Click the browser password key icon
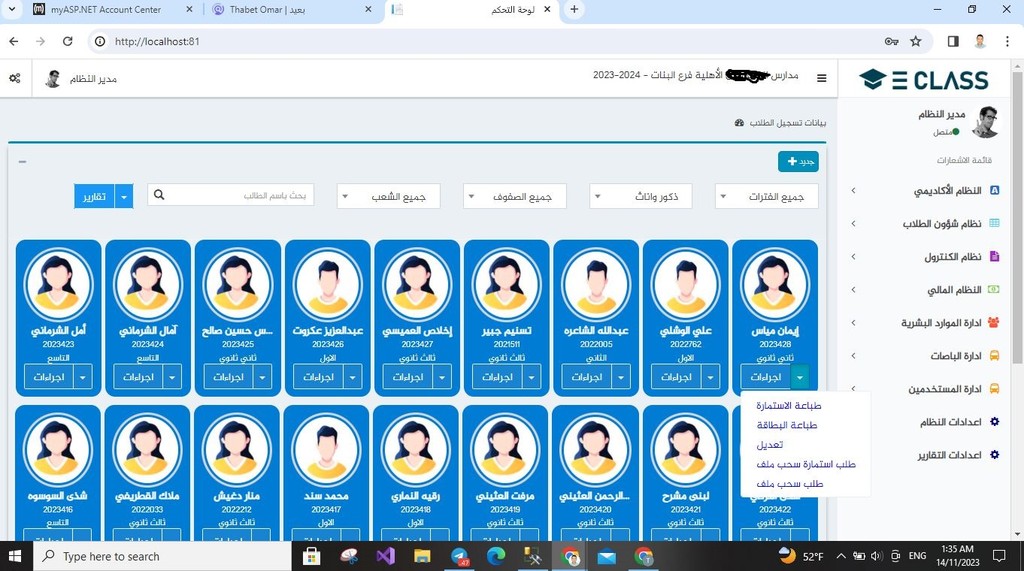 click(x=891, y=41)
